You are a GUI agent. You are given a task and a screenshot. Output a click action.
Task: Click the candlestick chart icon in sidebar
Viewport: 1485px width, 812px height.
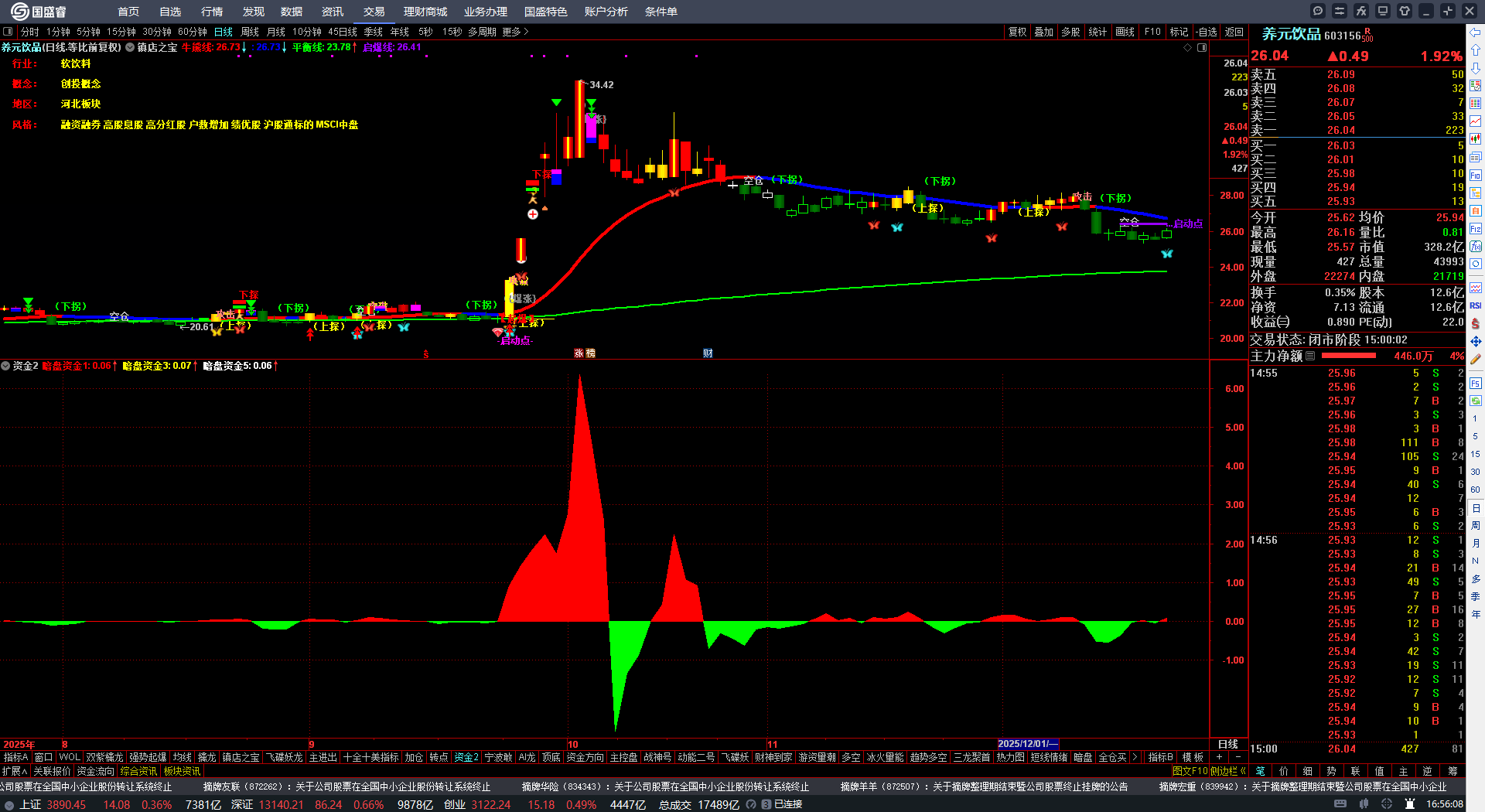point(1476,139)
